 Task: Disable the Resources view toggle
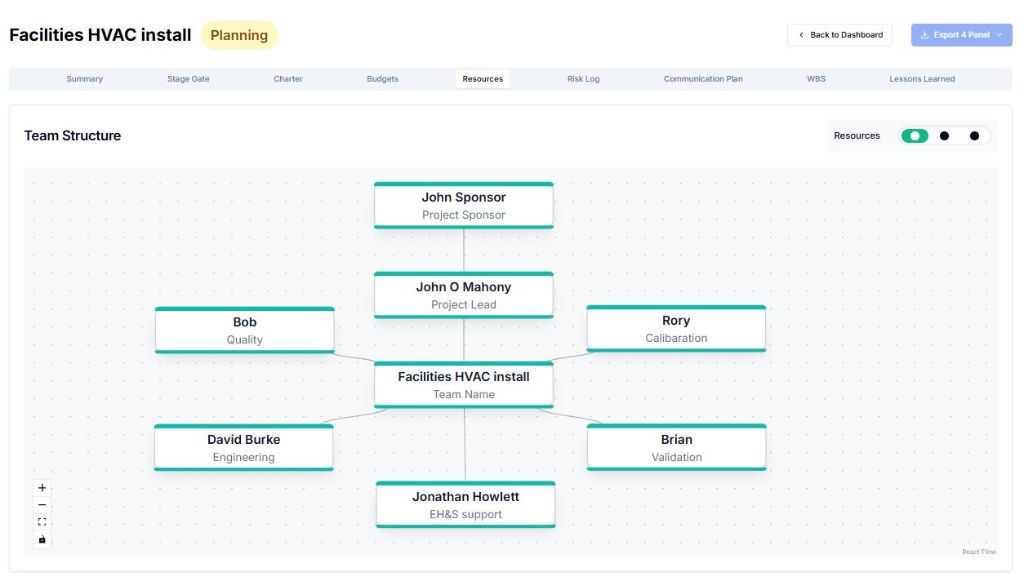tap(915, 135)
